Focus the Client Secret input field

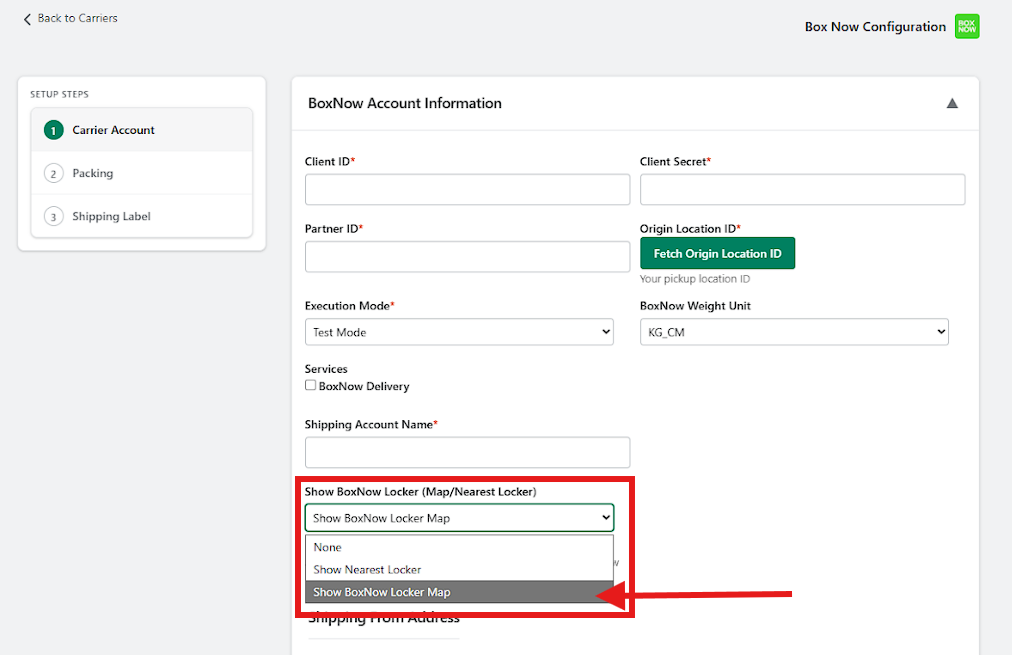tap(802, 190)
